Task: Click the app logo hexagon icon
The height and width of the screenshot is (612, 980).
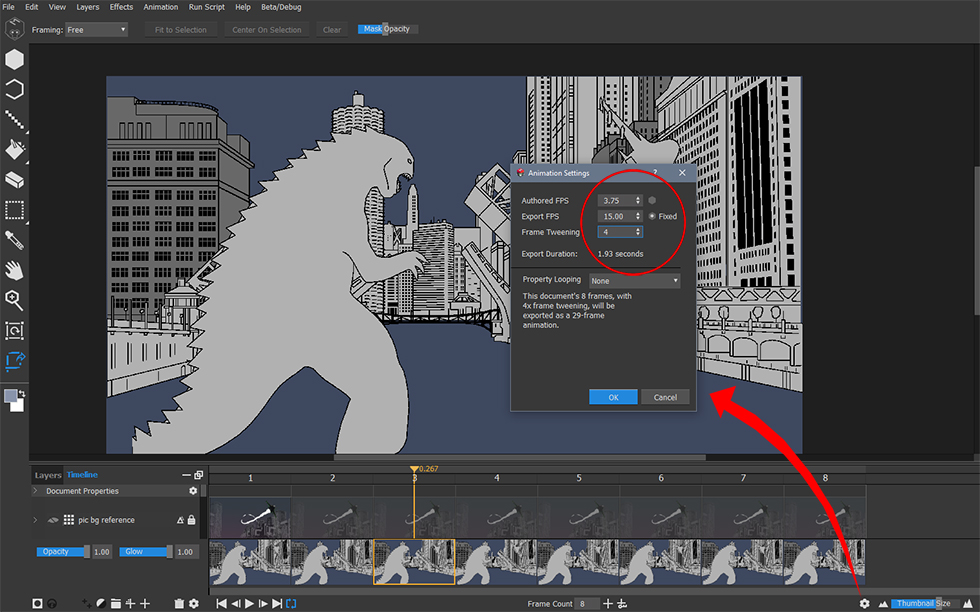Action: pos(14,29)
